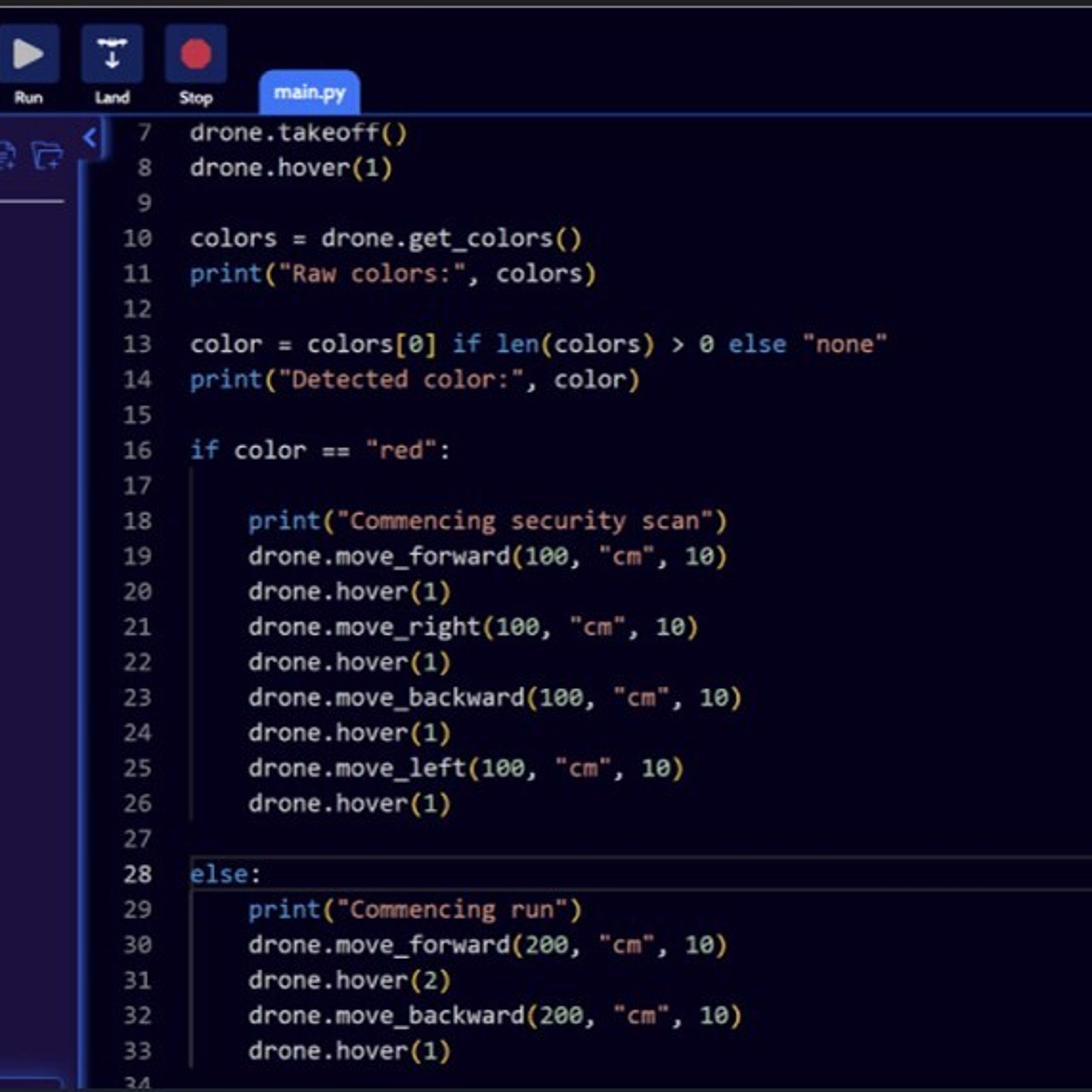1092x1092 pixels.
Task: Click on the else: statement
Action: pyautogui.click(x=225, y=874)
